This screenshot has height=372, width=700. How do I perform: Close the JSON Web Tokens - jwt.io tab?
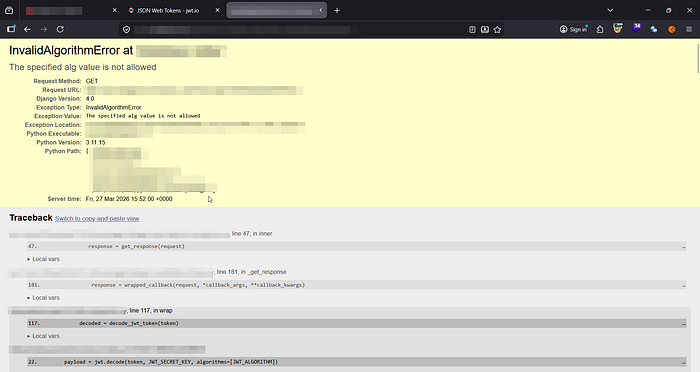pyautogui.click(x=217, y=10)
